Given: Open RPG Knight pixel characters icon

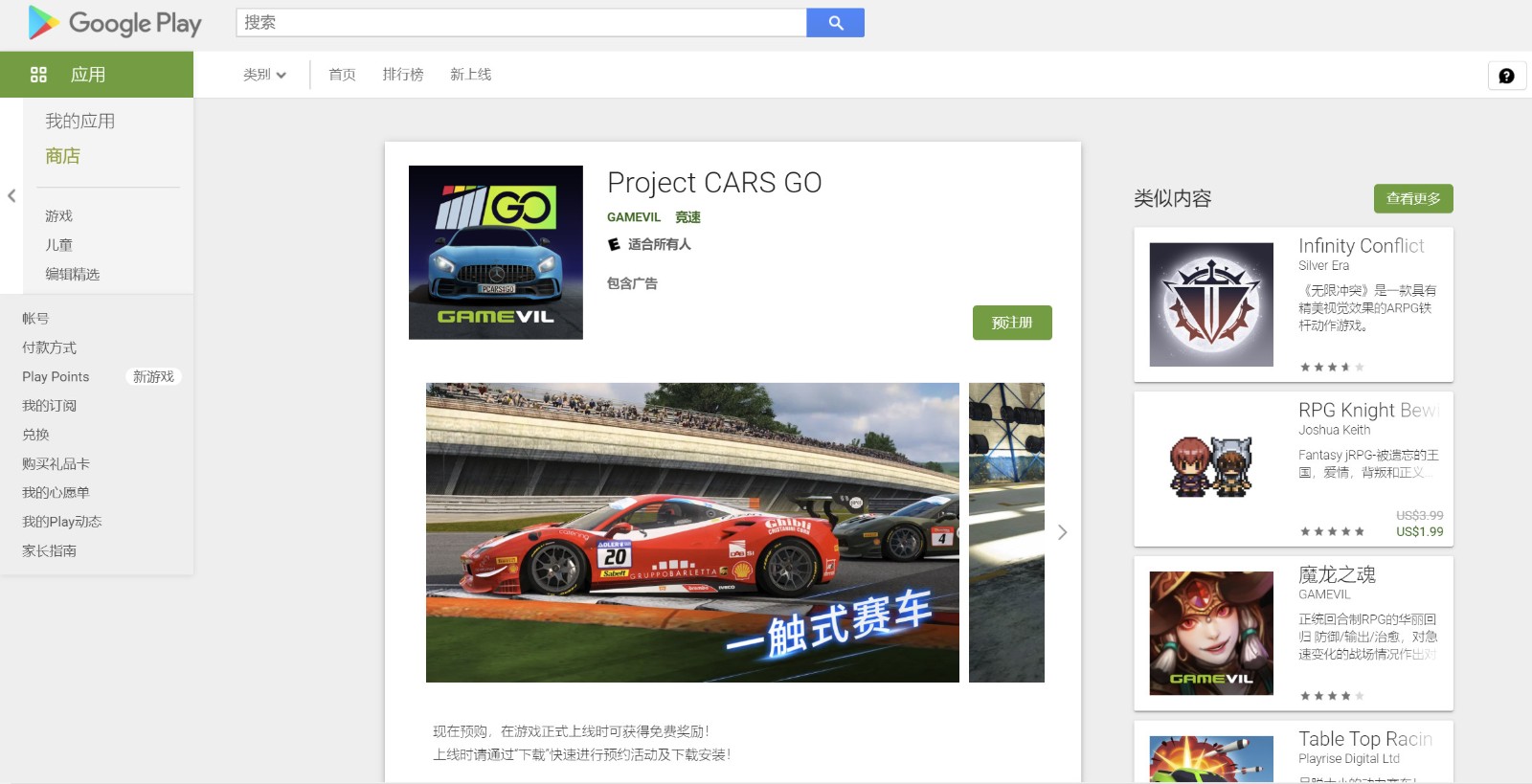Looking at the screenshot, I should 1211,469.
